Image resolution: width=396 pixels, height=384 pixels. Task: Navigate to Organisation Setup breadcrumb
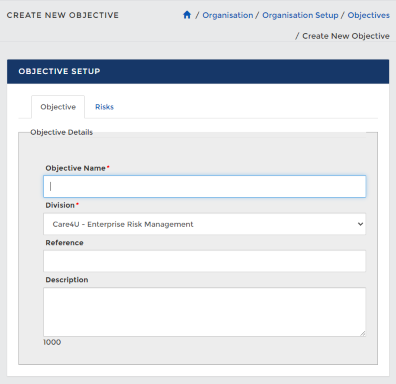coord(300,15)
